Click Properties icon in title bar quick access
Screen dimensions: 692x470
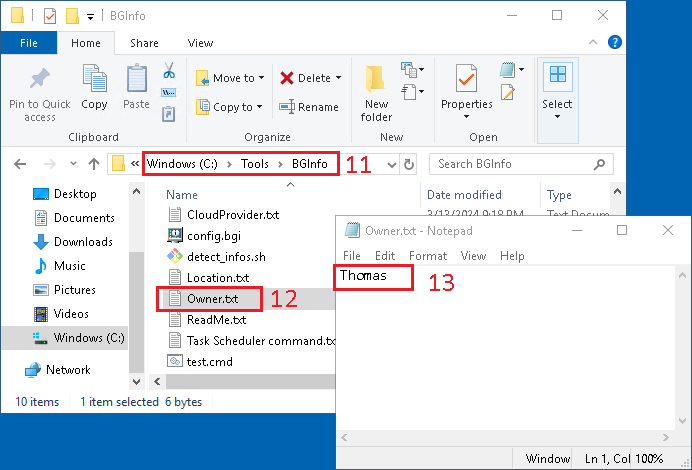click(x=50, y=16)
